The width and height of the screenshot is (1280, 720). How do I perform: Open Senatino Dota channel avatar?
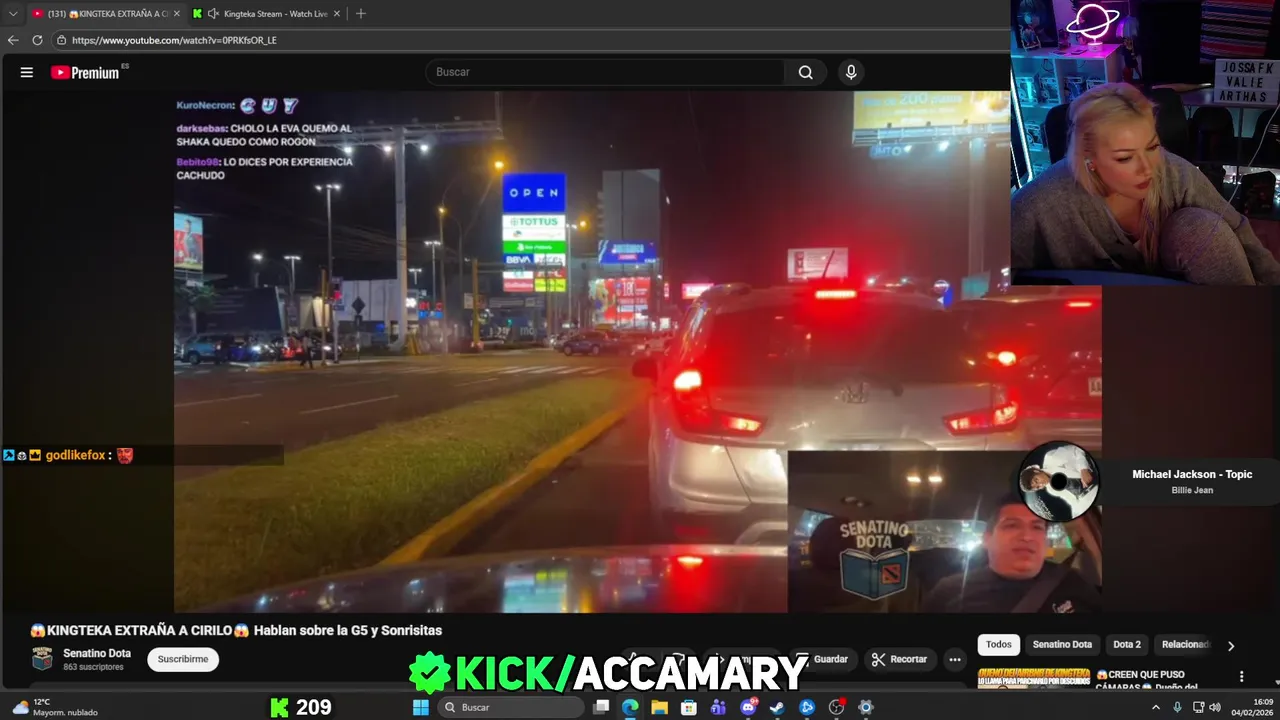coord(42,658)
